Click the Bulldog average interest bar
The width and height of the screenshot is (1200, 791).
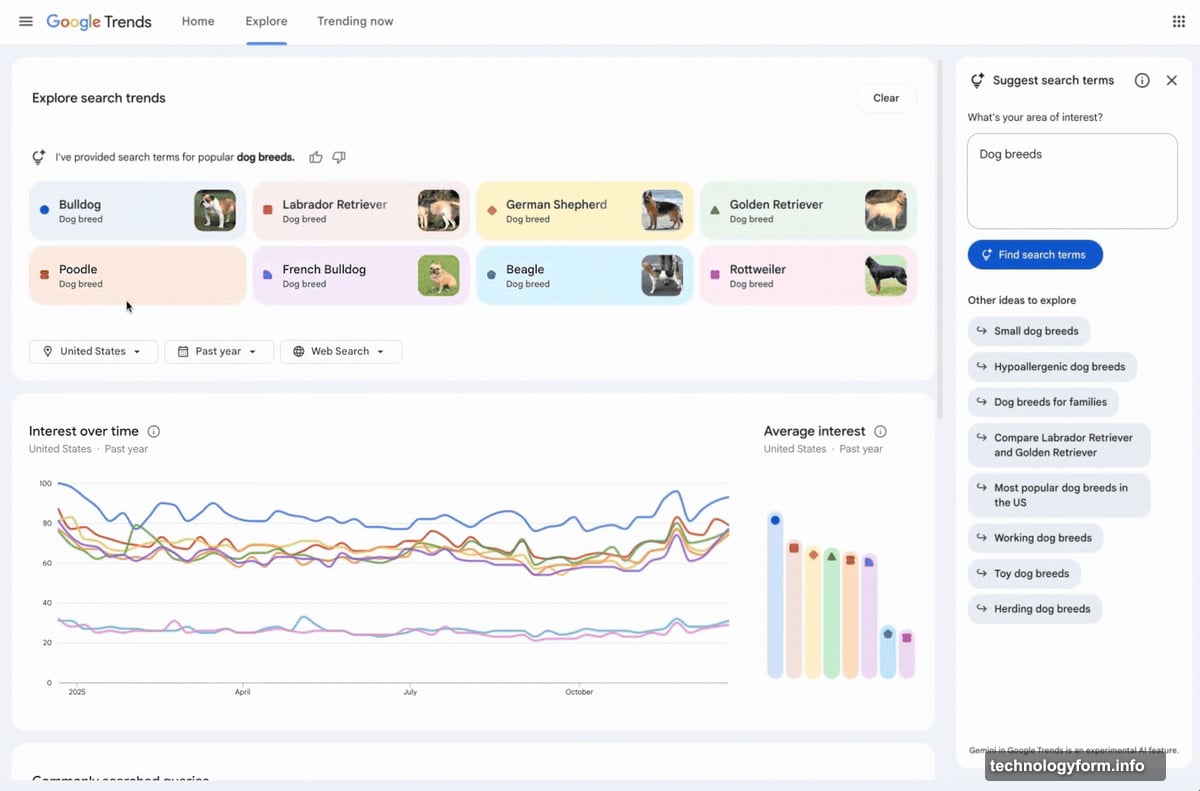coord(775,595)
